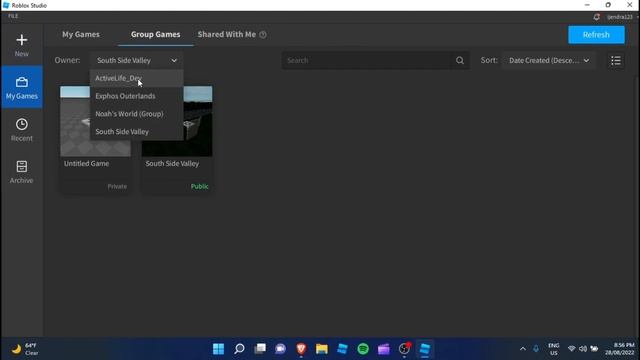Open the notifications bell icon
Viewport: 640px width, 360px height.
596,17
